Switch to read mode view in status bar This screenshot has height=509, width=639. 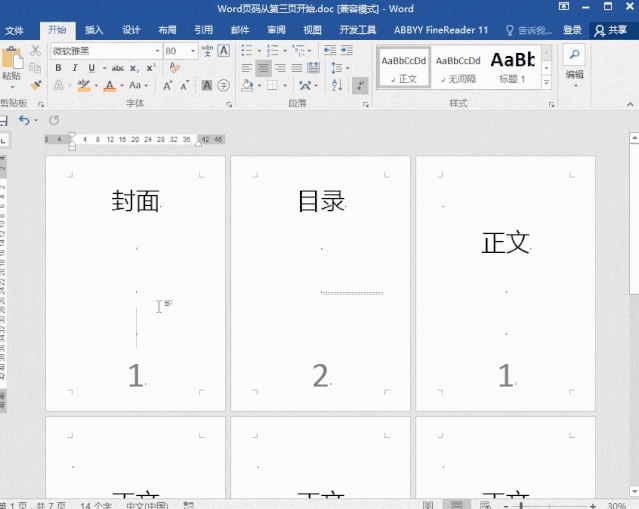pos(428,505)
